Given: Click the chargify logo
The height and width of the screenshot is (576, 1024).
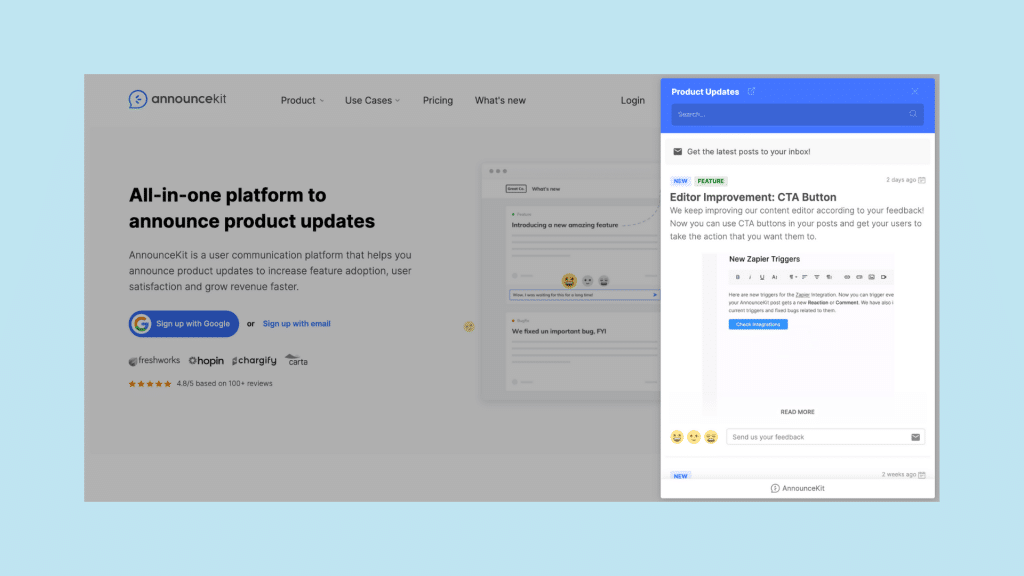Looking at the screenshot, I should pyautogui.click(x=254, y=360).
